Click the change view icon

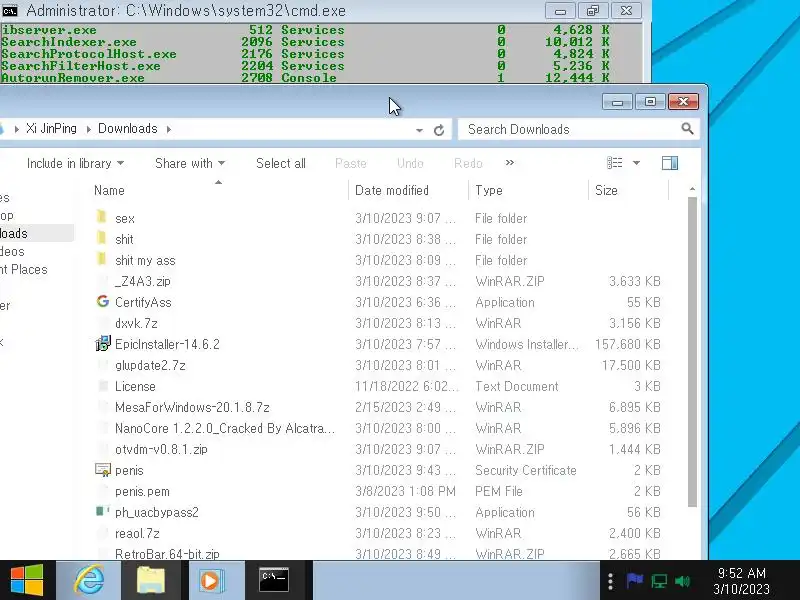pyautogui.click(x=614, y=163)
